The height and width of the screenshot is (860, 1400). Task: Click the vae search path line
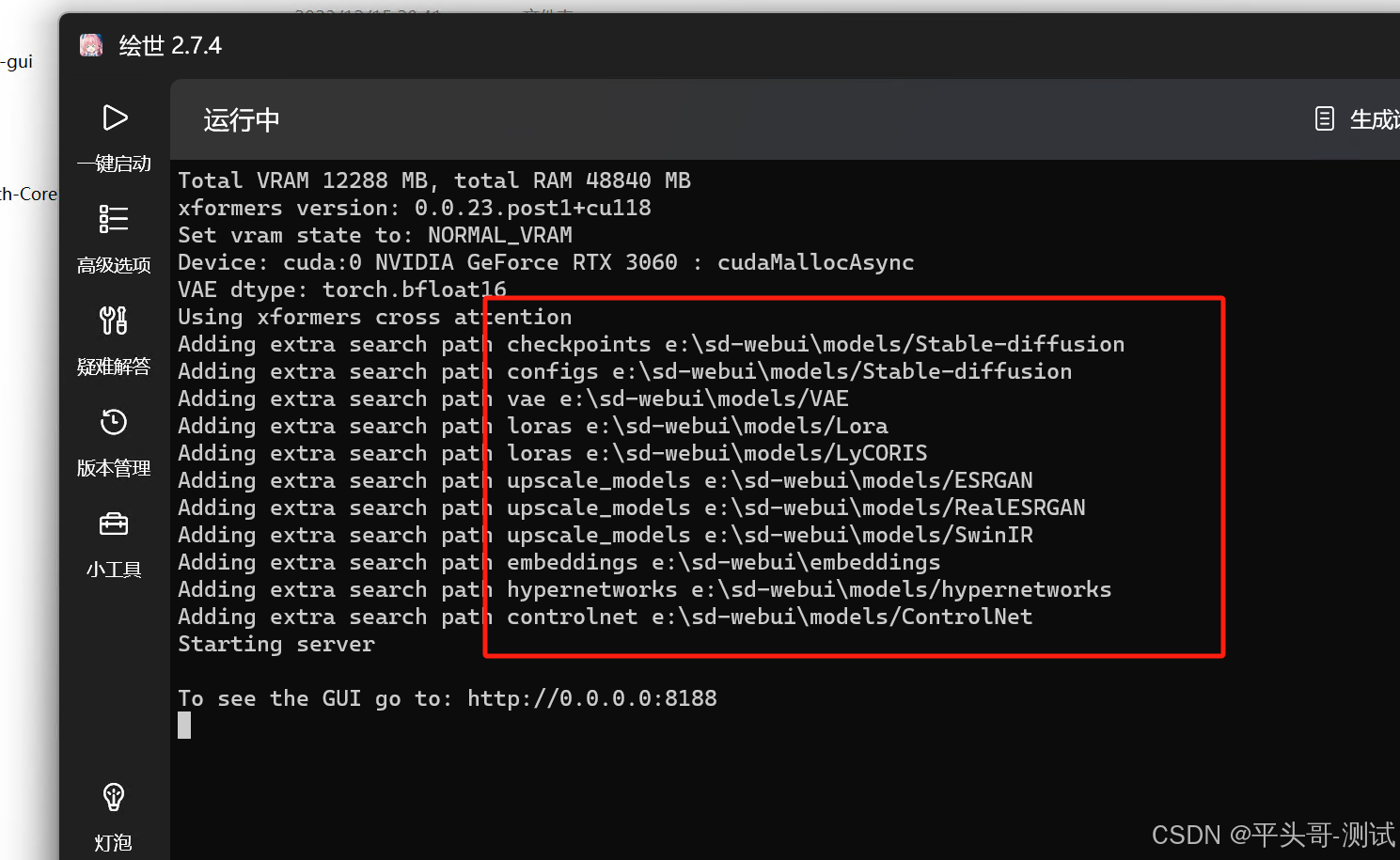pyautogui.click(x=513, y=399)
